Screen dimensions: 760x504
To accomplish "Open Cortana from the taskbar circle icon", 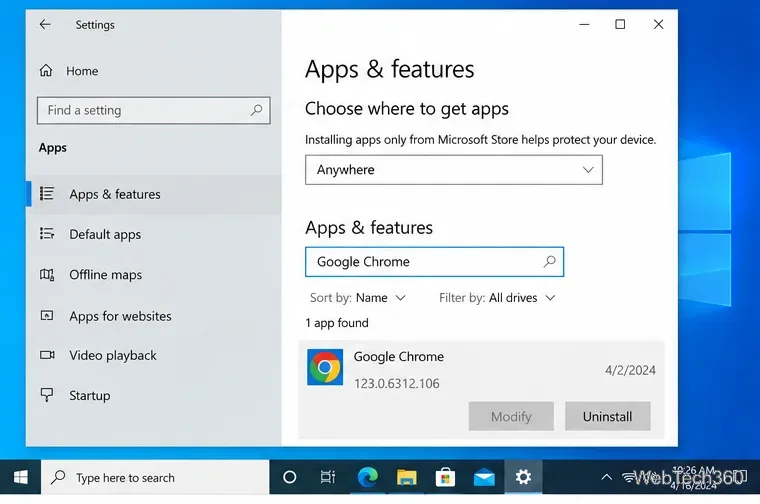I will point(289,477).
